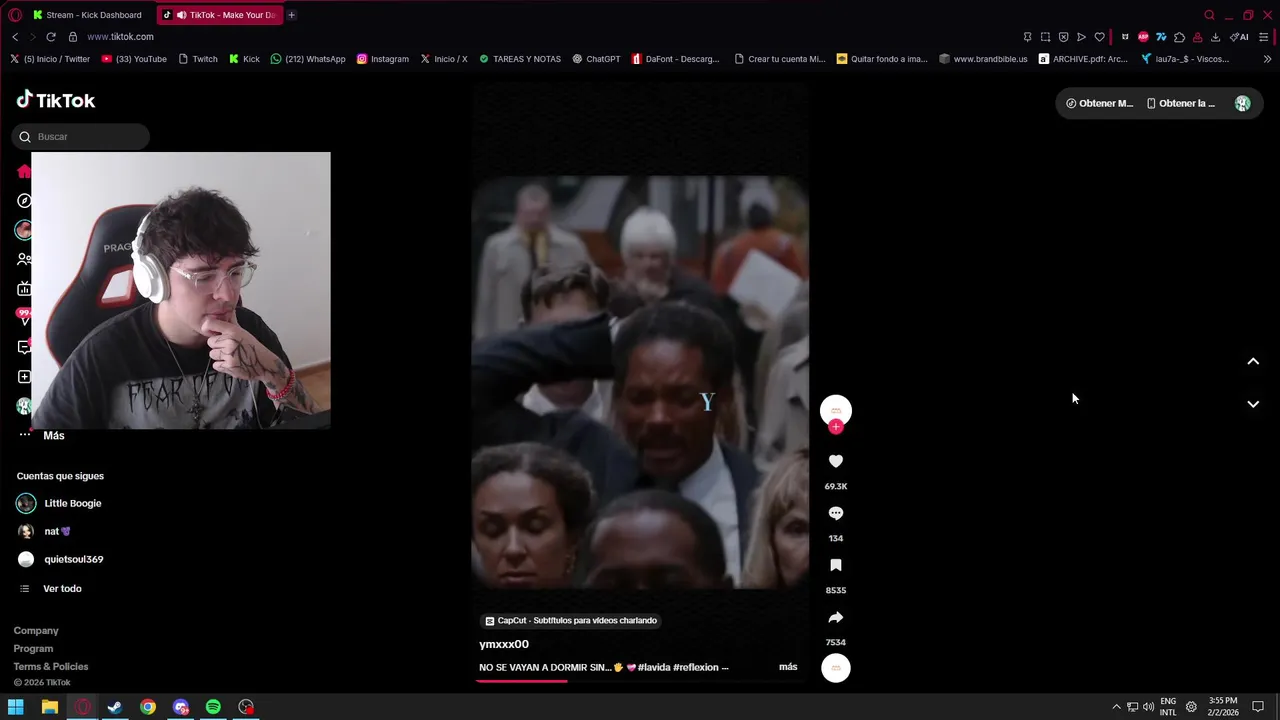Open Friends icon in TikTok sidebar
The height and width of the screenshot is (720, 1280).
[x=24, y=259]
